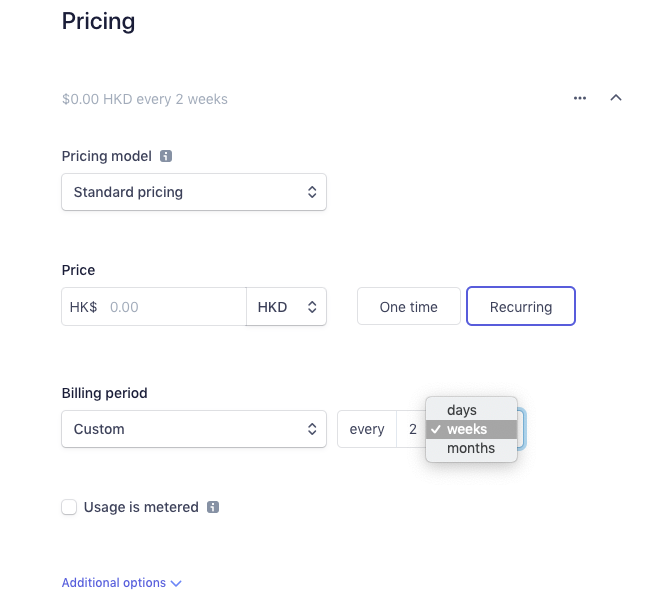Choose months from the interval menu
Image resolution: width=653 pixels, height=611 pixels.
(x=471, y=448)
